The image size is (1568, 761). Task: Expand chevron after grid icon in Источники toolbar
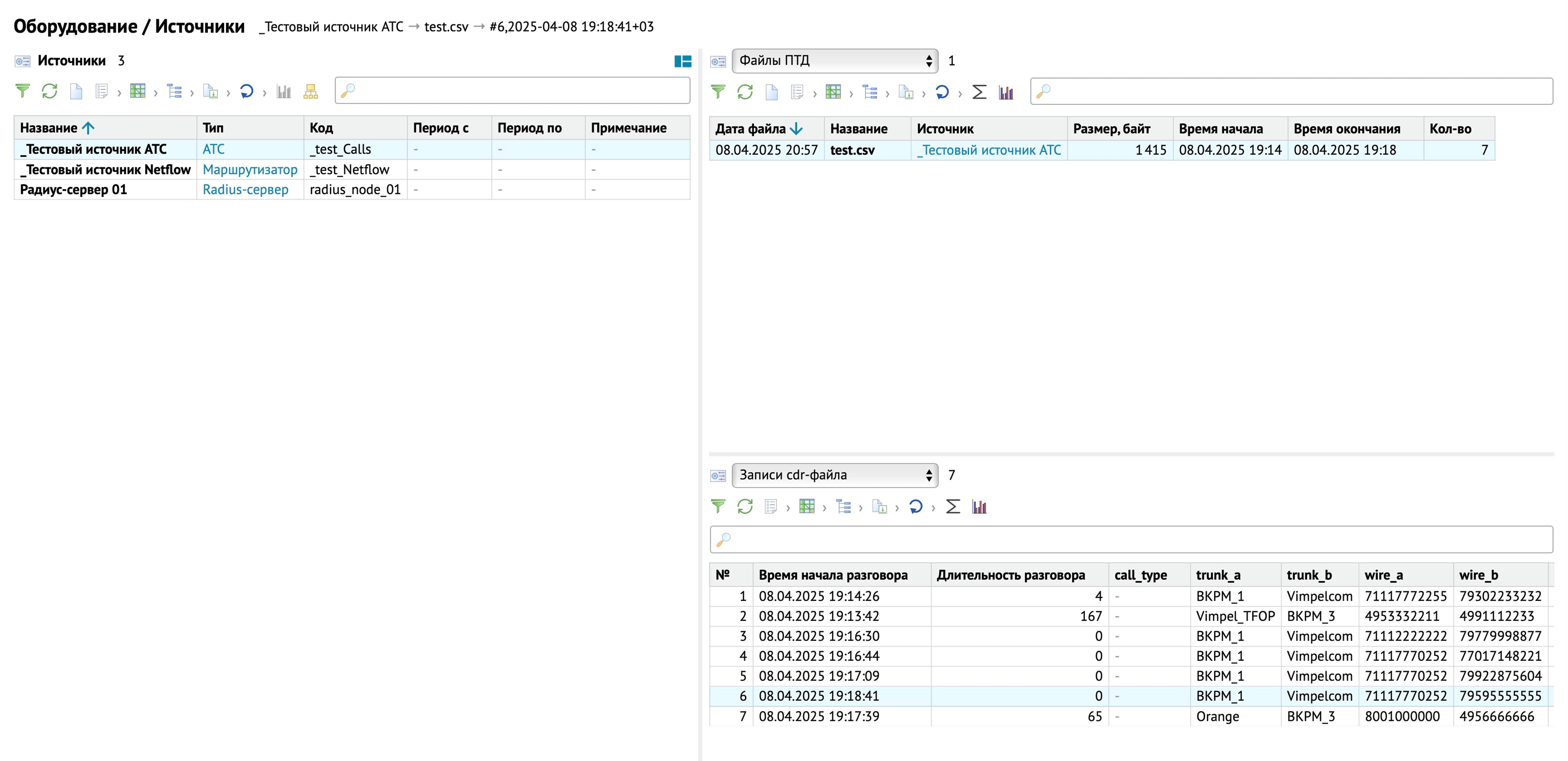(155, 93)
